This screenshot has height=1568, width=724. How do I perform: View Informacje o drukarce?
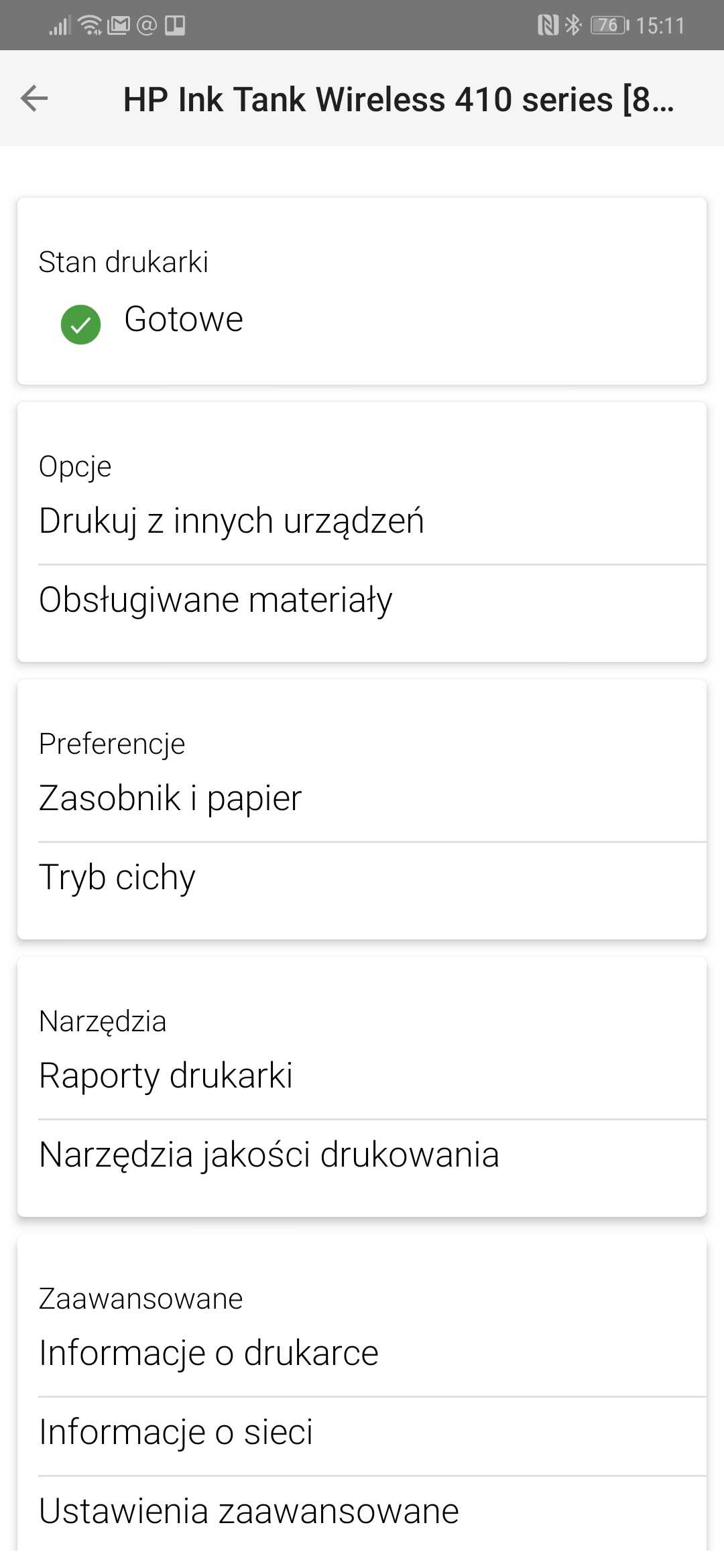pyautogui.click(x=362, y=1353)
